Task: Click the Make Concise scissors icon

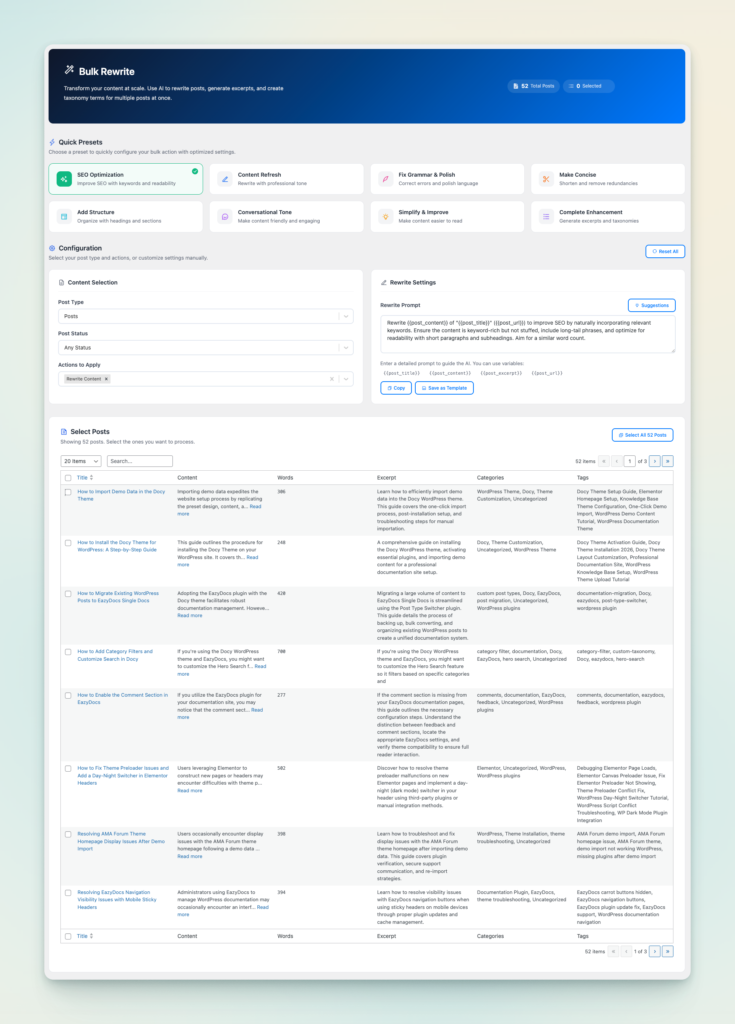Action: click(546, 179)
